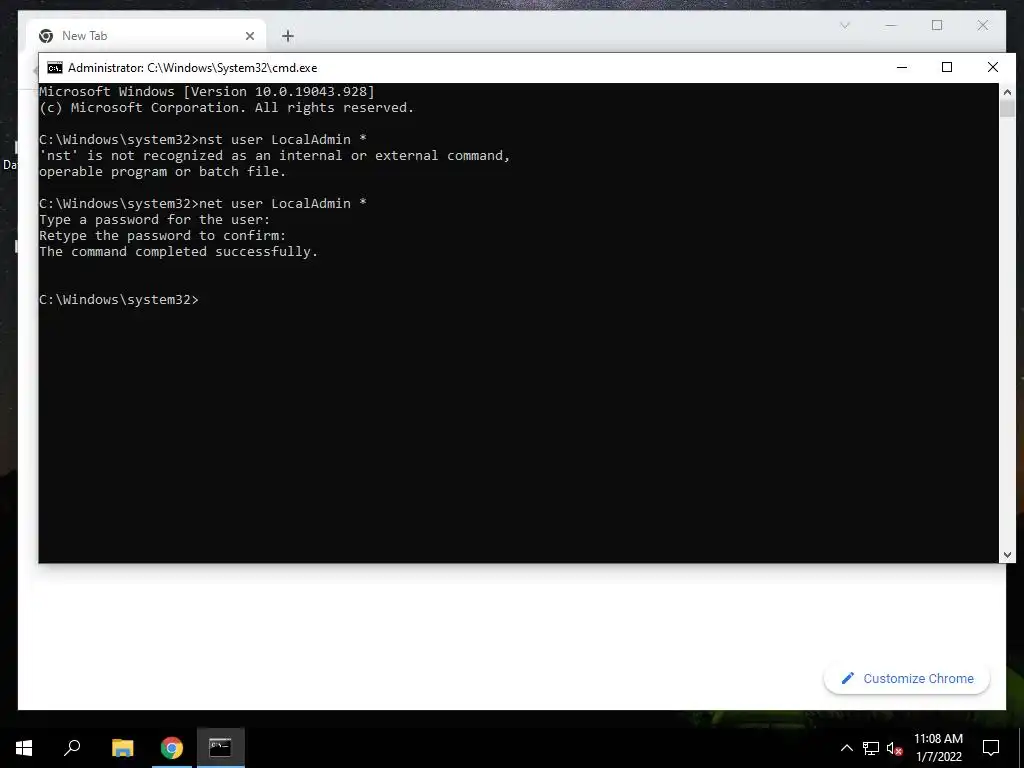Launch File Explorer from taskbar

coord(122,747)
